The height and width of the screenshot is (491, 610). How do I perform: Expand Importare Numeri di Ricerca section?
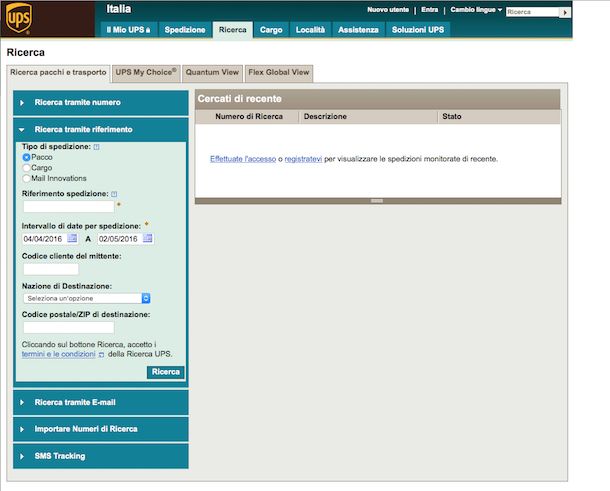pos(101,429)
